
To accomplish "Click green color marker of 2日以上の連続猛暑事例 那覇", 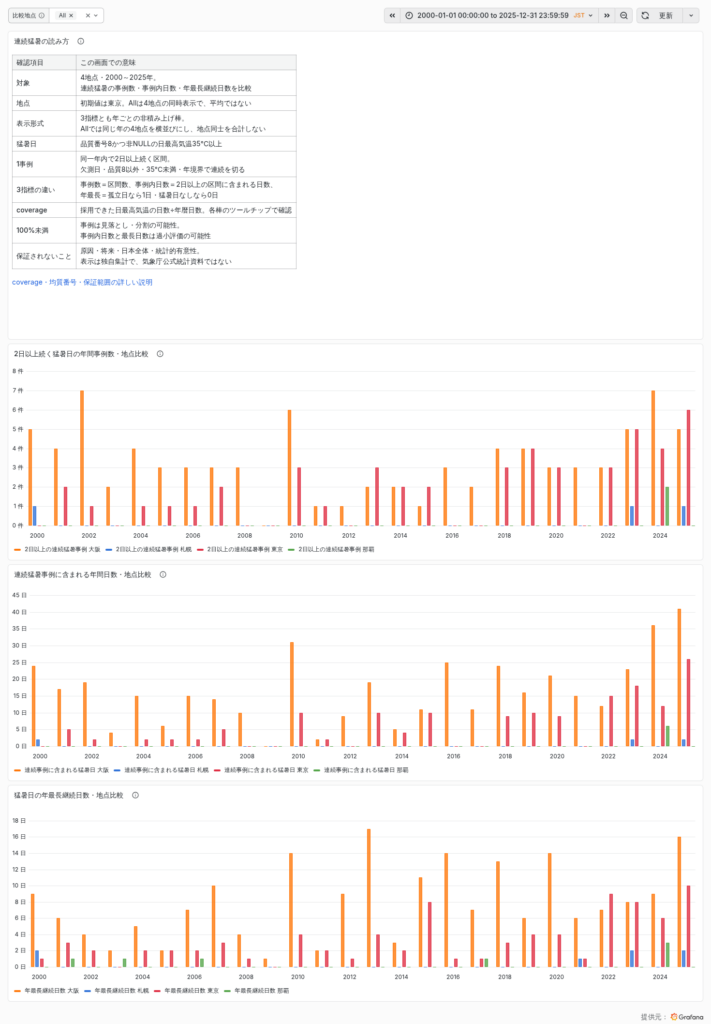I will (x=291, y=549).
